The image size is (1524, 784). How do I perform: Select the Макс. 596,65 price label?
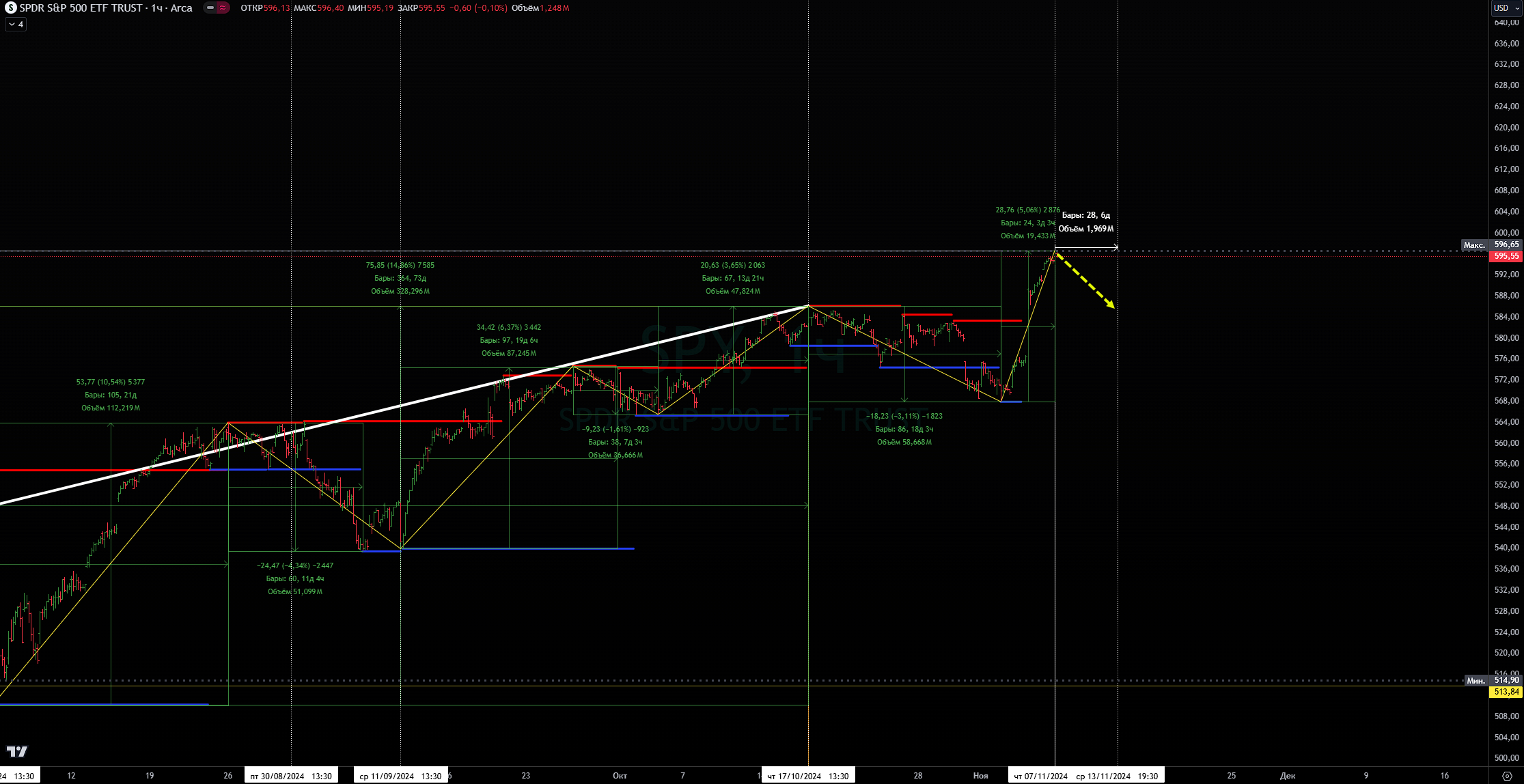(x=1491, y=244)
